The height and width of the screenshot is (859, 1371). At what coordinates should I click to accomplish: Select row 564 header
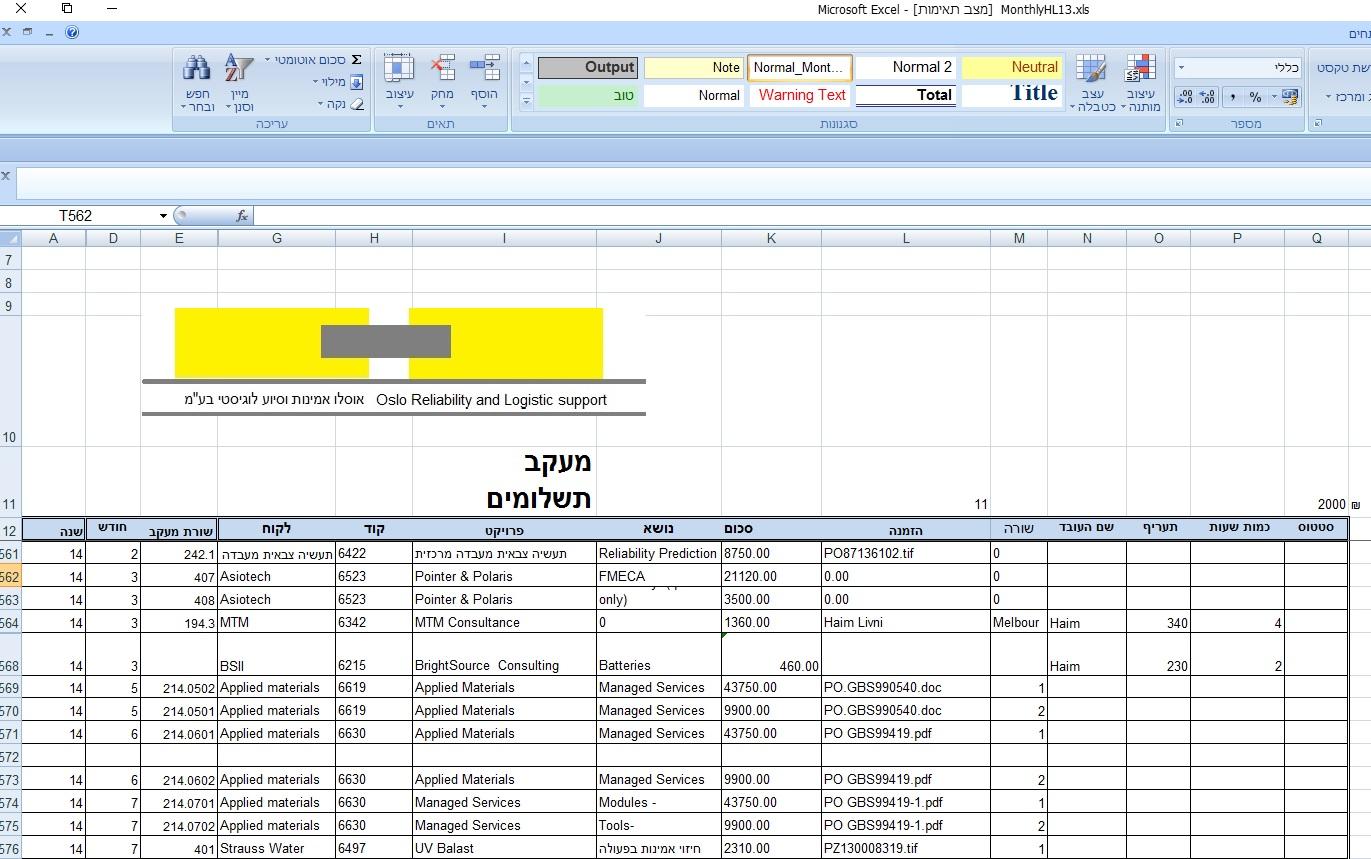tap(10, 622)
